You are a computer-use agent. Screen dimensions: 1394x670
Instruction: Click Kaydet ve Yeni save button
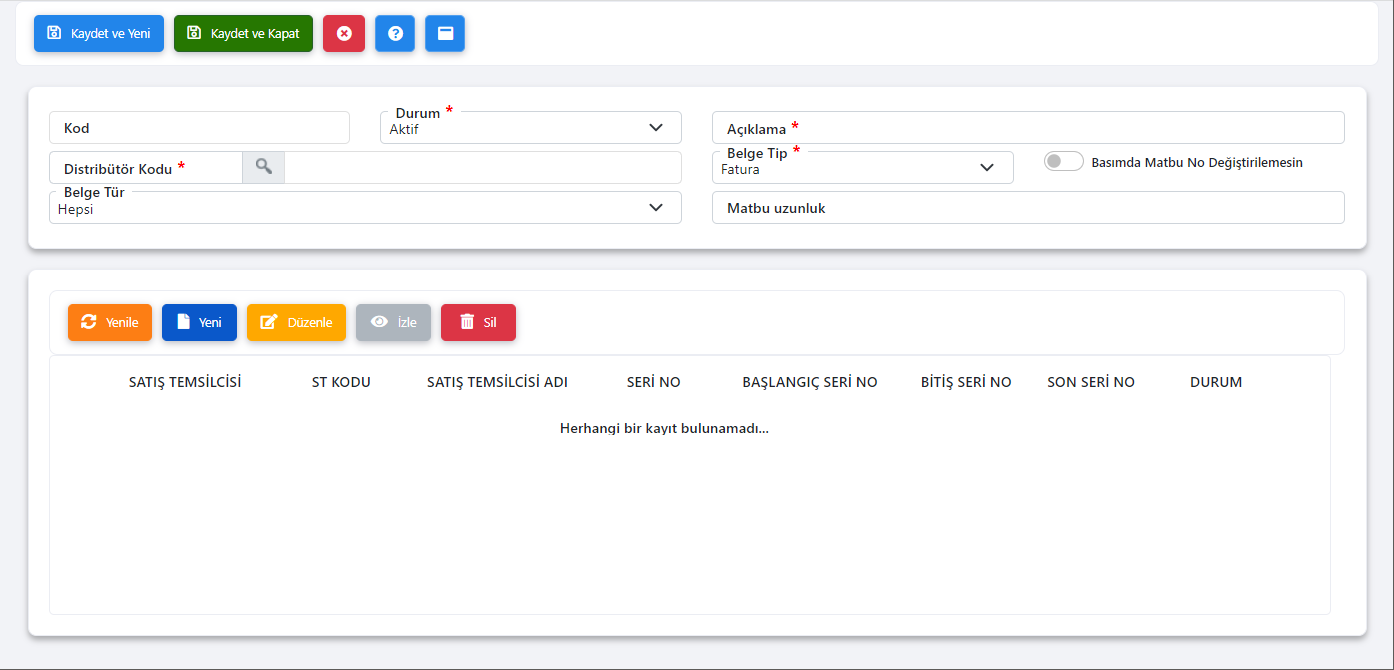(x=99, y=33)
